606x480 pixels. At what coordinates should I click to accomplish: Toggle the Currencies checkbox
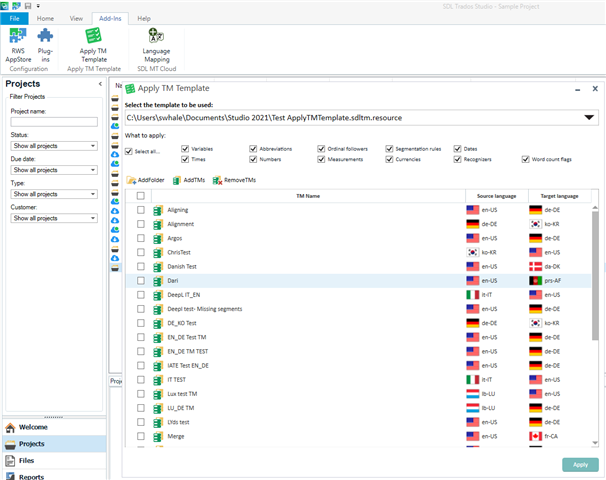coord(389,159)
